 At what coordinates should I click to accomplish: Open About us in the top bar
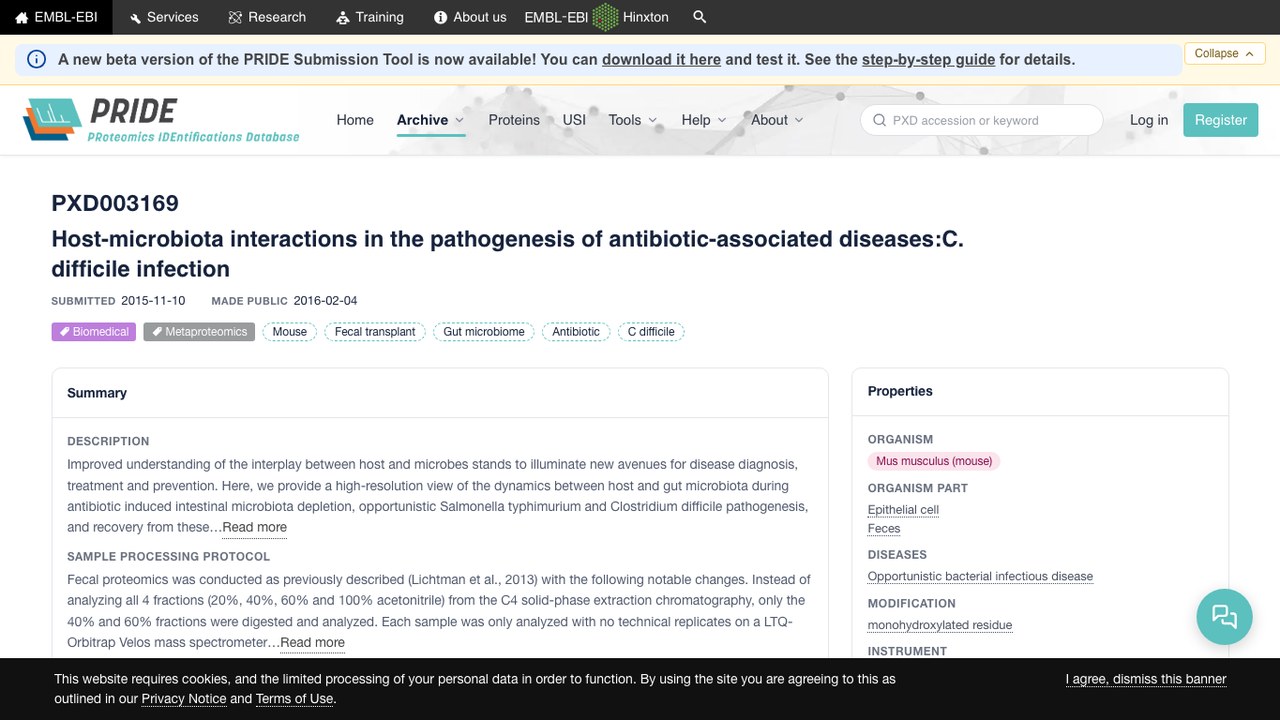tap(470, 17)
